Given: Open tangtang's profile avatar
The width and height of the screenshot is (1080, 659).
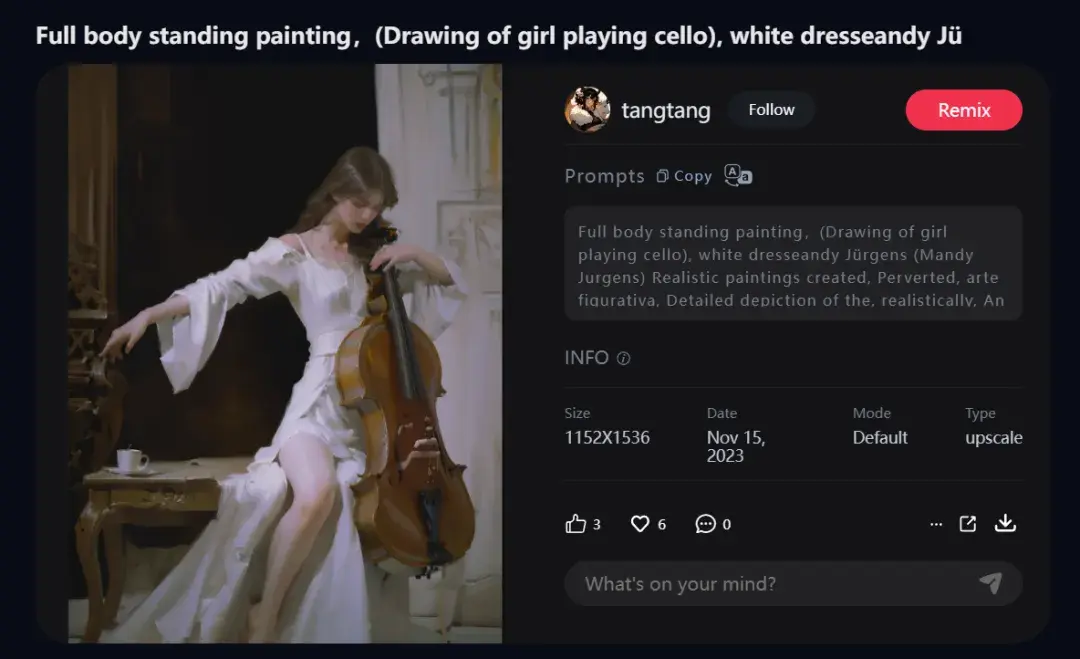Looking at the screenshot, I should point(588,109).
